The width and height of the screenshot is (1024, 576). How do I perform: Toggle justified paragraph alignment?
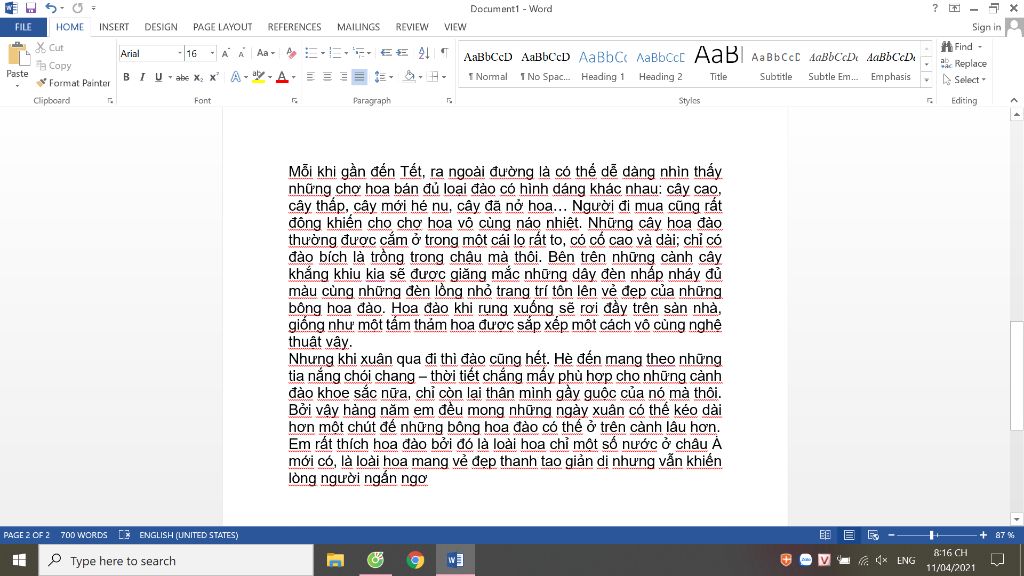[359, 77]
